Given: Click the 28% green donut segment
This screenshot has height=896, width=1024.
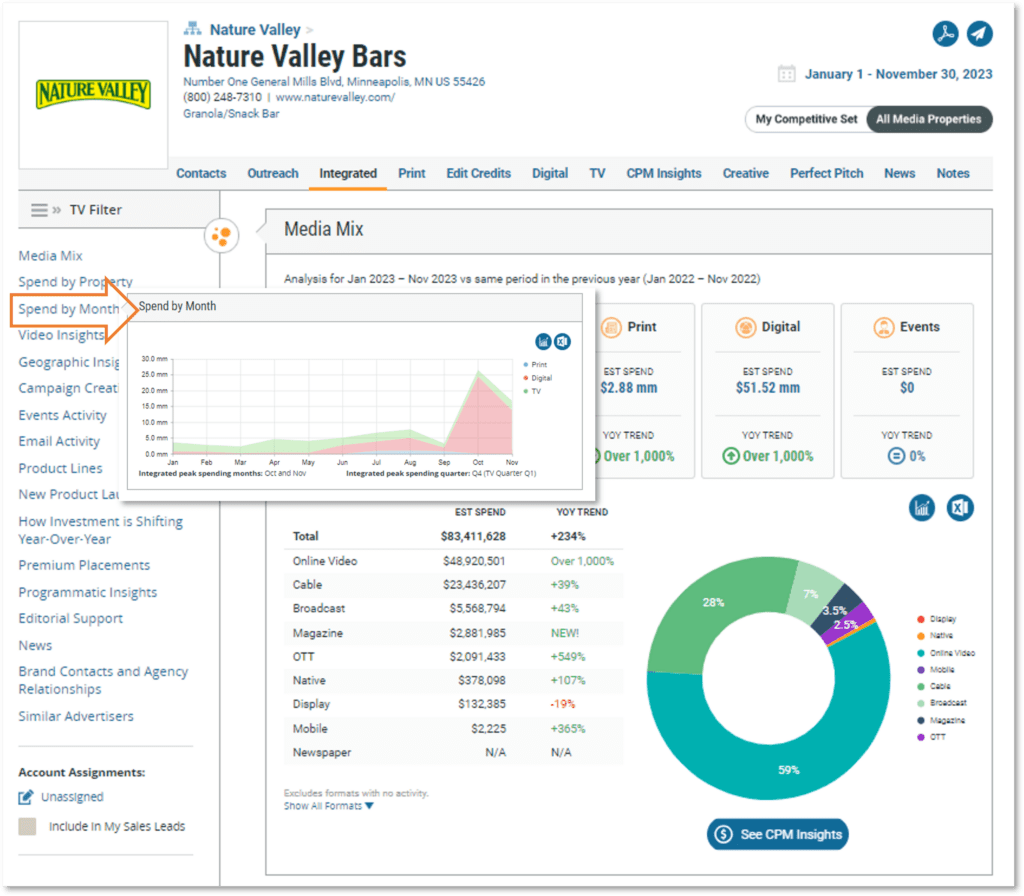Looking at the screenshot, I should coord(713,602).
